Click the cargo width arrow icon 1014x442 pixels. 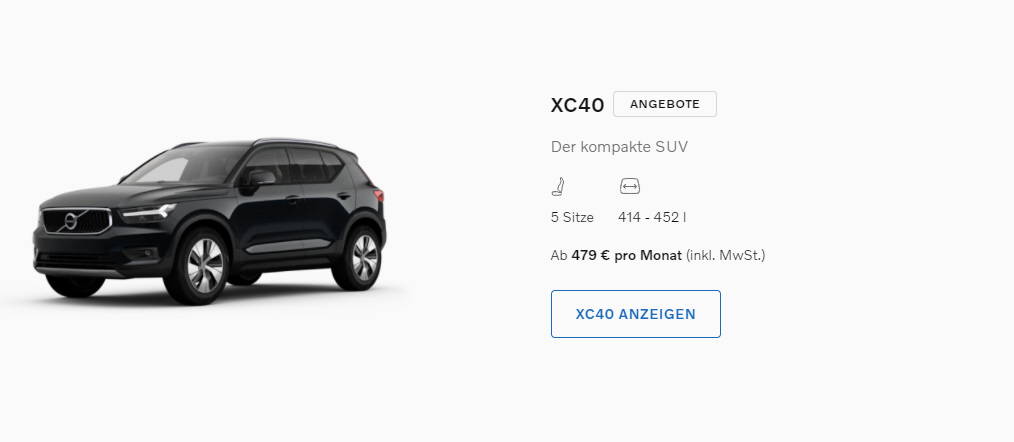click(x=629, y=186)
